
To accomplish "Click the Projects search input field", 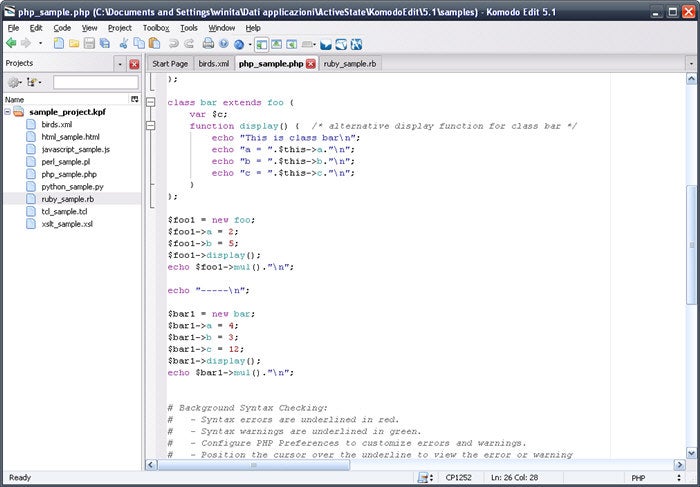I will 95,82.
